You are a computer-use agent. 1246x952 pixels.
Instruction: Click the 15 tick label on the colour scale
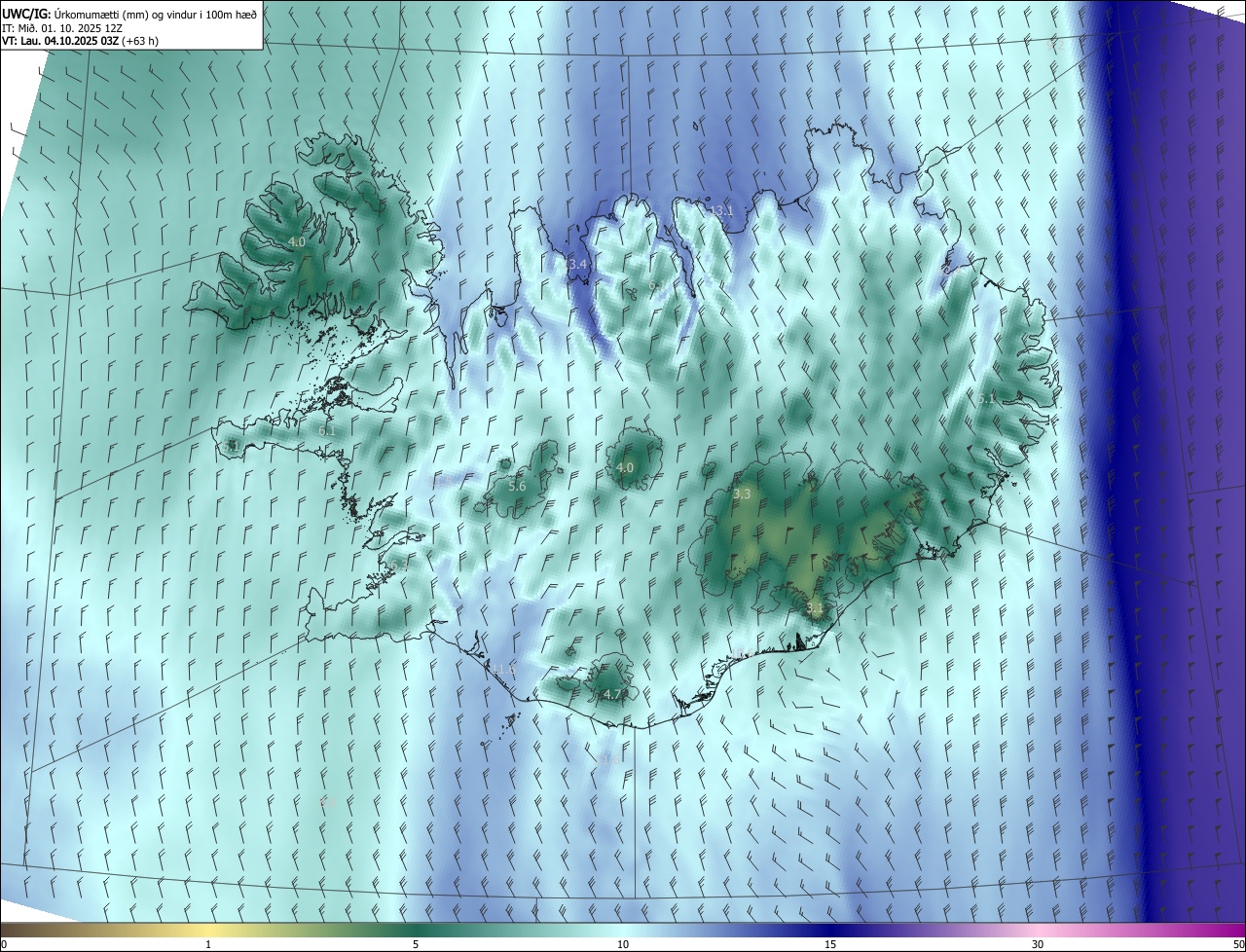pos(830,944)
